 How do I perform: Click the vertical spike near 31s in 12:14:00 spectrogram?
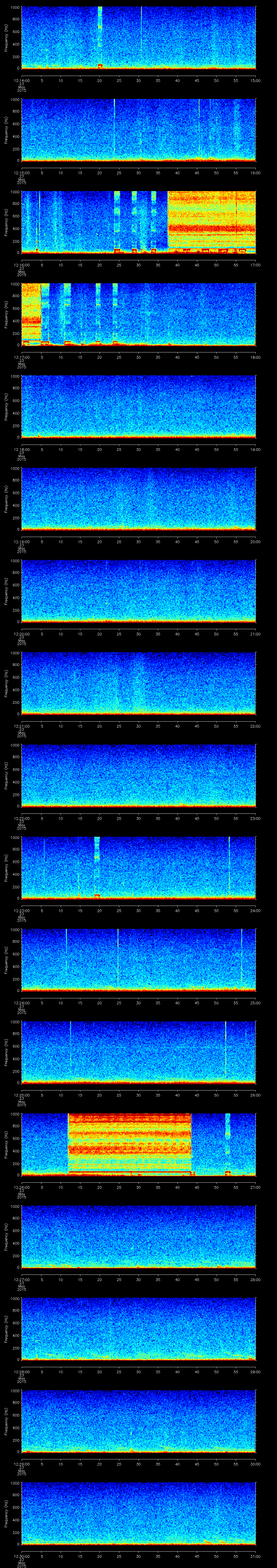coord(141,34)
